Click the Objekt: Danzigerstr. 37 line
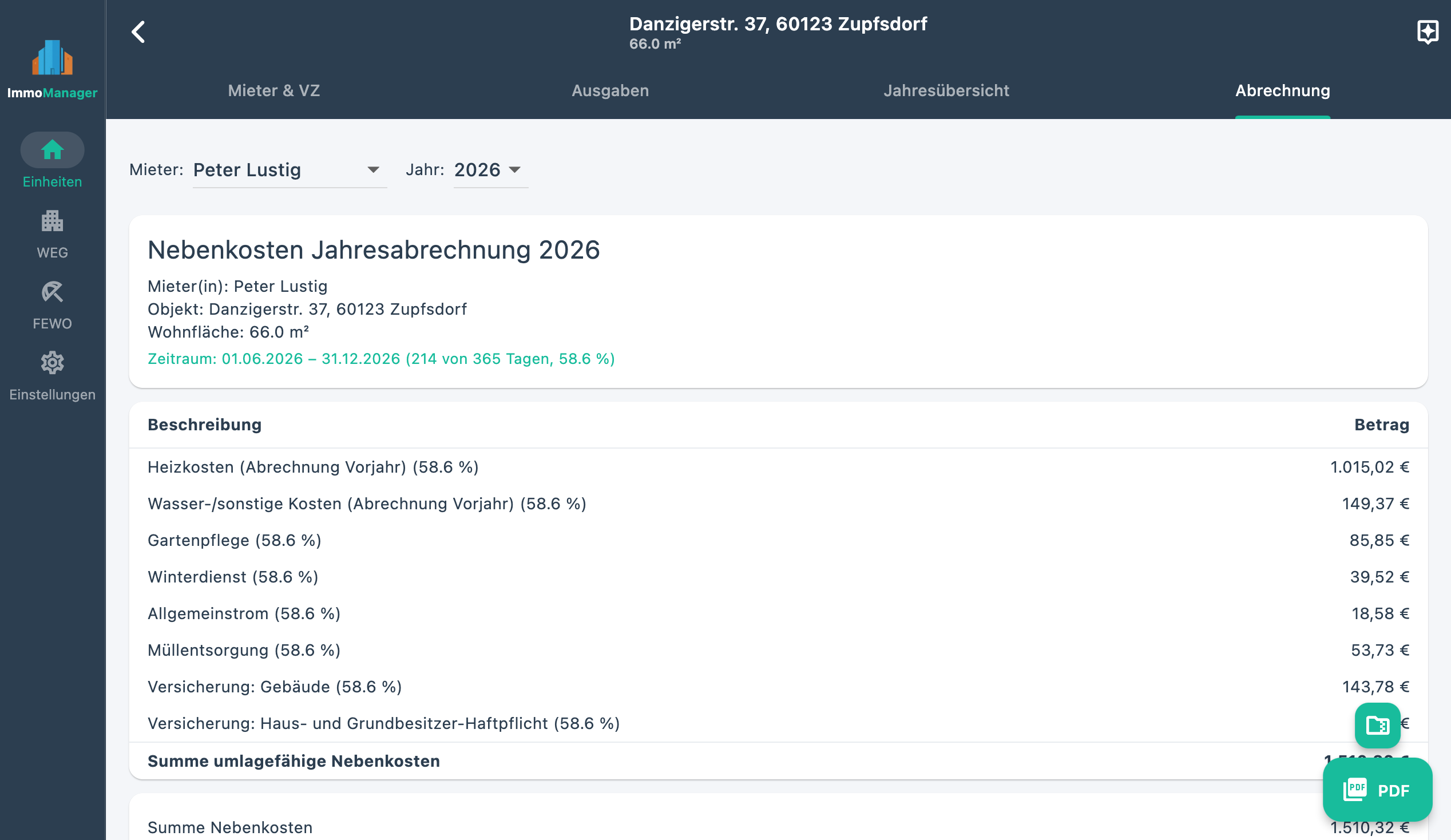 tap(307, 309)
